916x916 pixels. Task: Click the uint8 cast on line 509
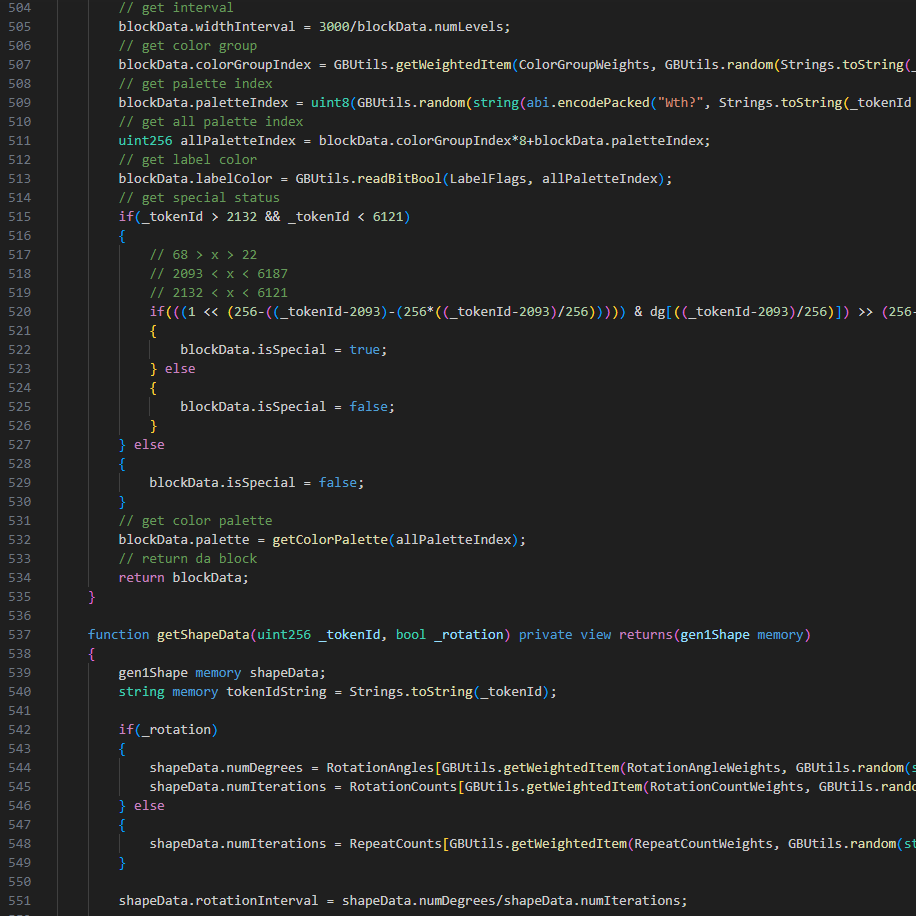tap(329, 103)
